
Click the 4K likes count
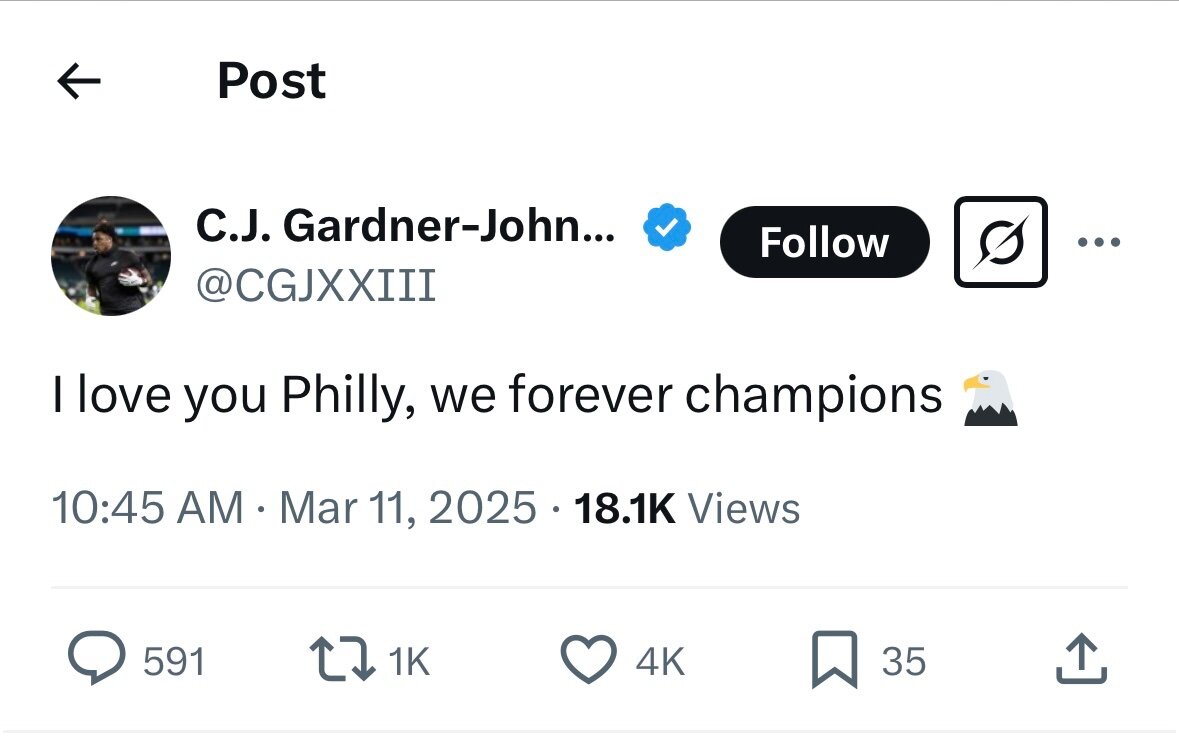tap(661, 661)
